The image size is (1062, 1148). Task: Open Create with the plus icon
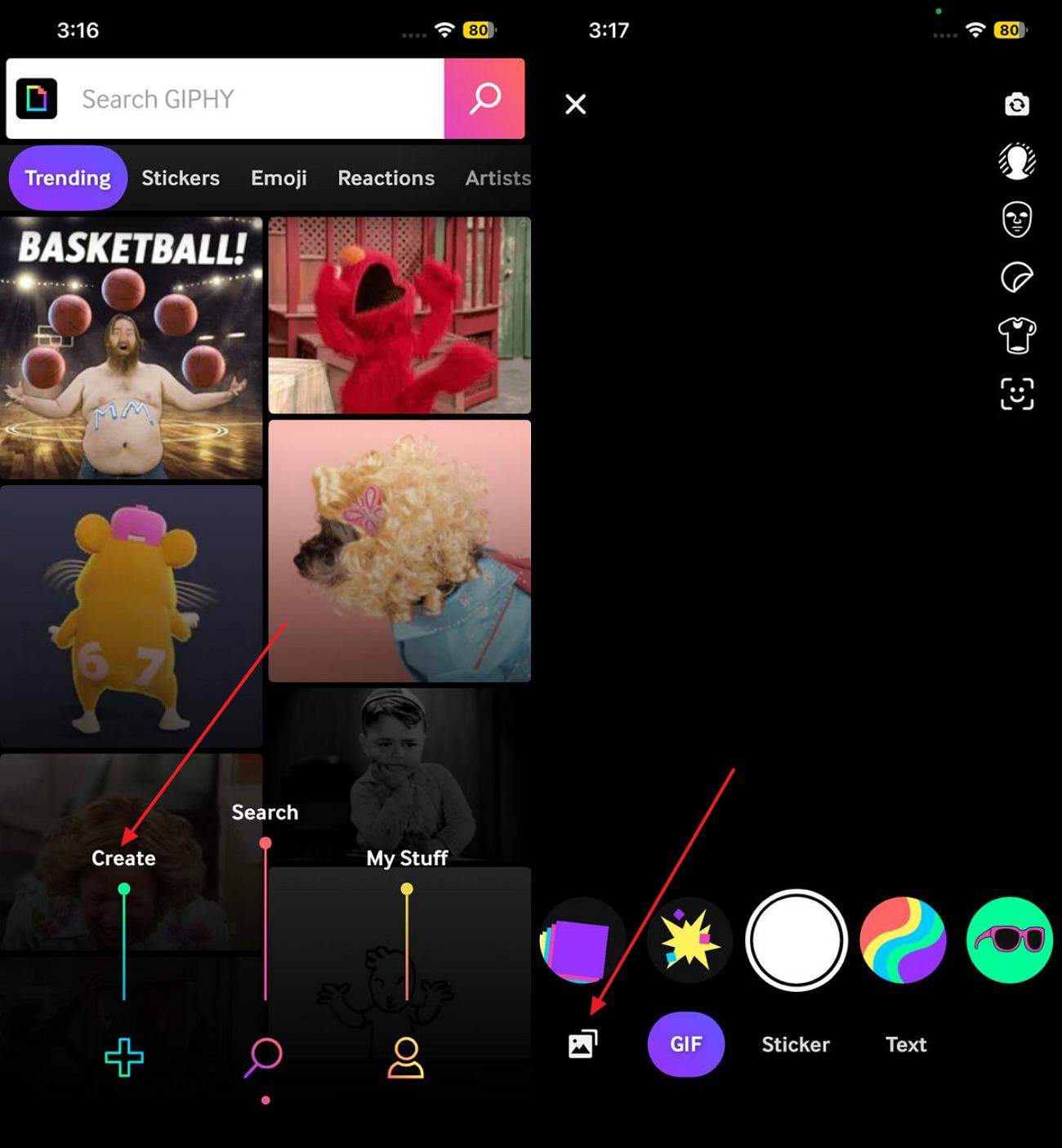point(124,1058)
